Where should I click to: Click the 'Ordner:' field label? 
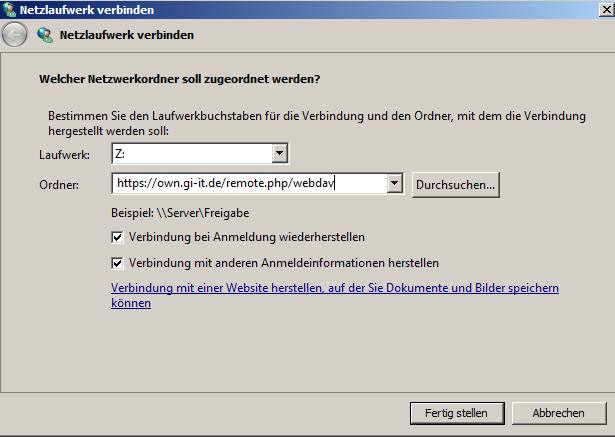59,185
